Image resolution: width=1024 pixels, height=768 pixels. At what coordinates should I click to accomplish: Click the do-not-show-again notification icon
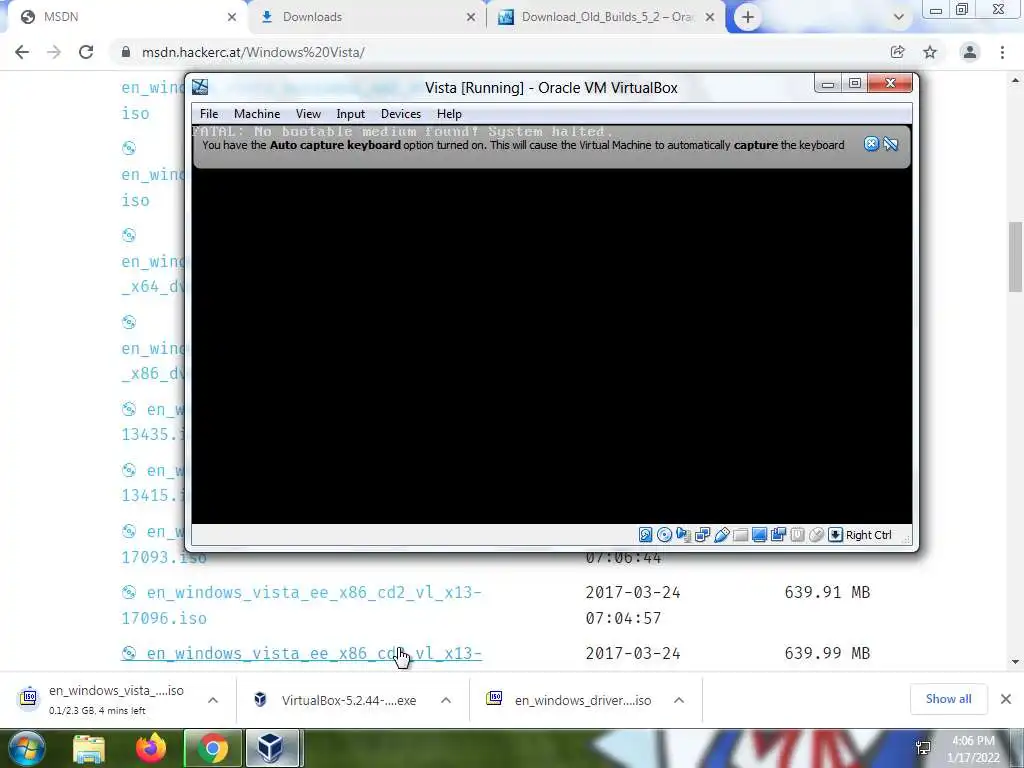point(891,144)
